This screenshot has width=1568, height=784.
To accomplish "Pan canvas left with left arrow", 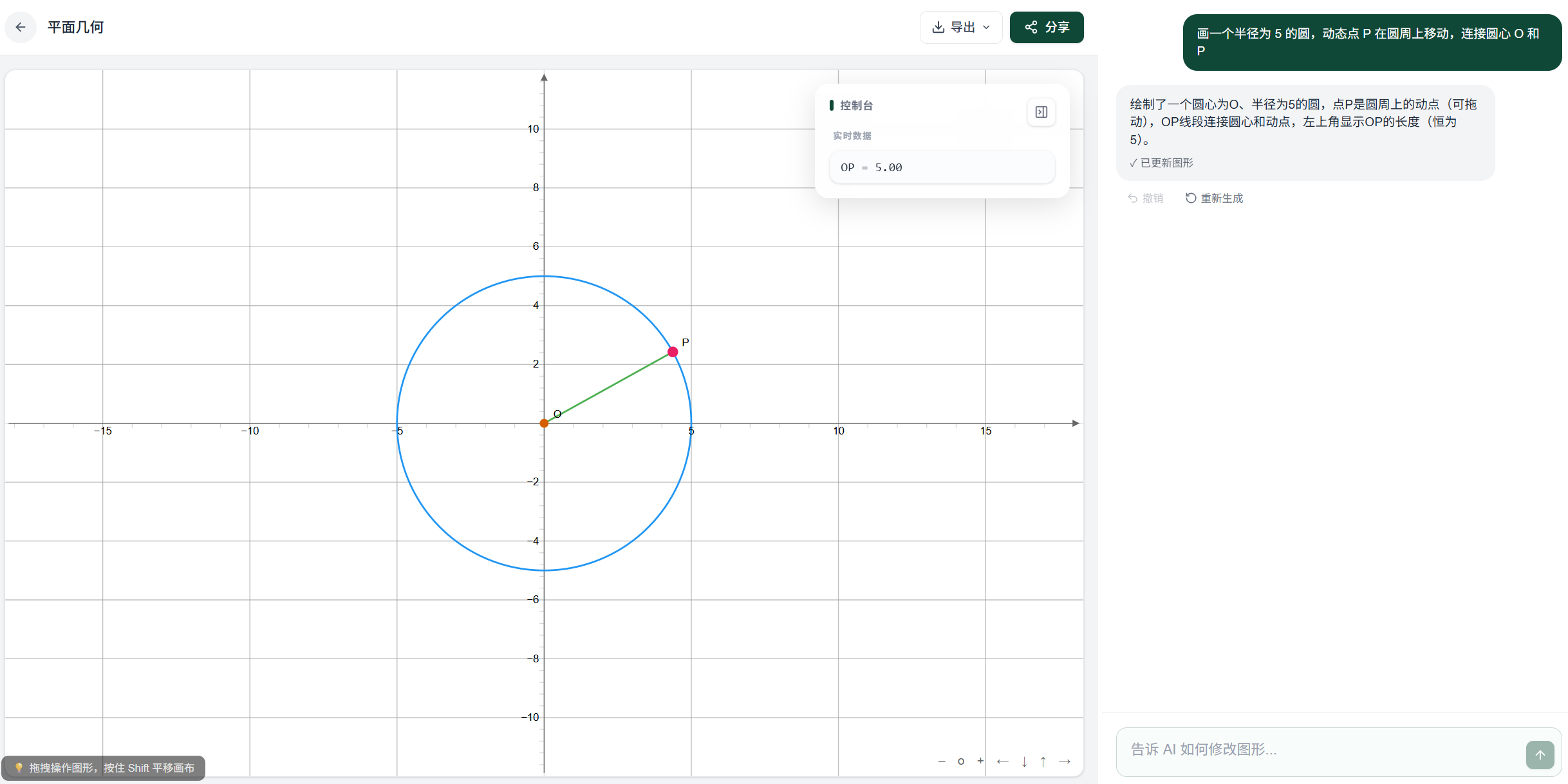I will tap(1002, 761).
